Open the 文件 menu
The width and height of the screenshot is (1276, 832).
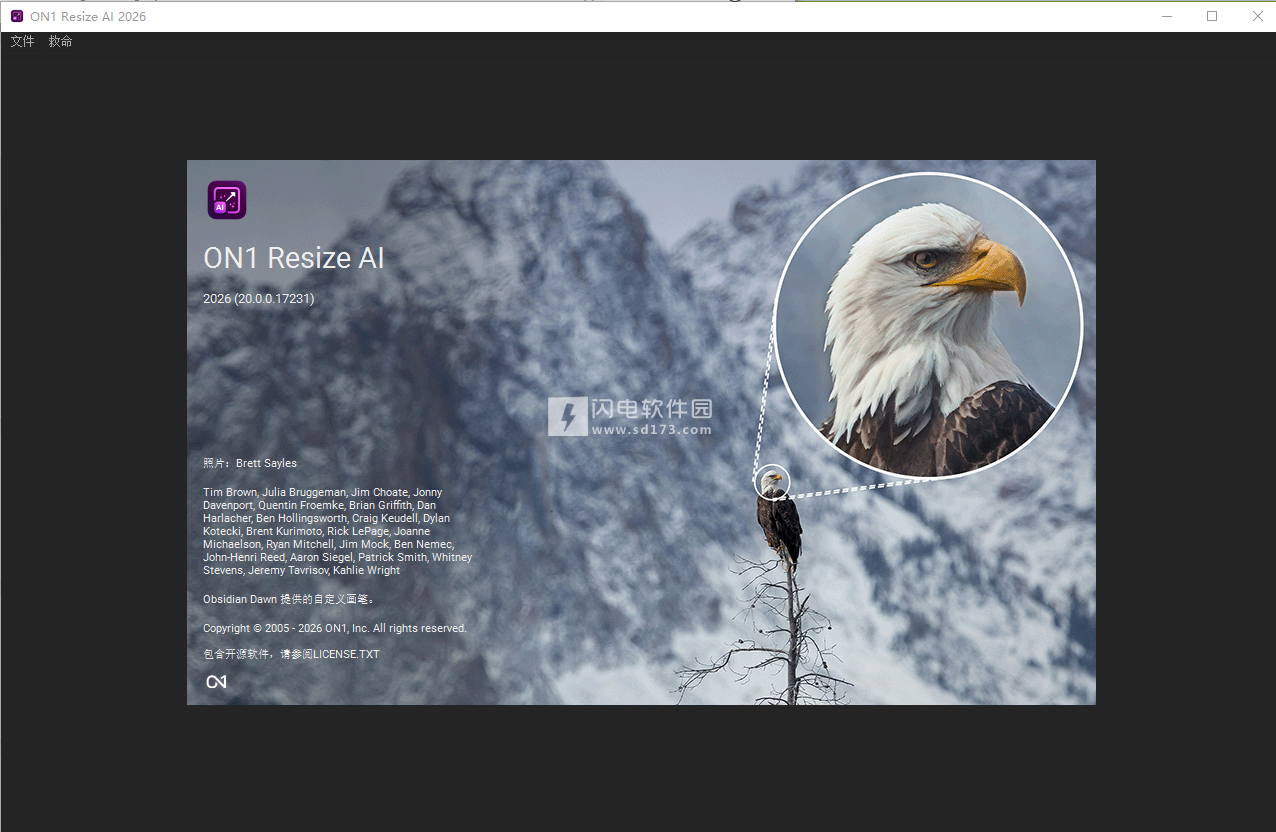pos(22,41)
